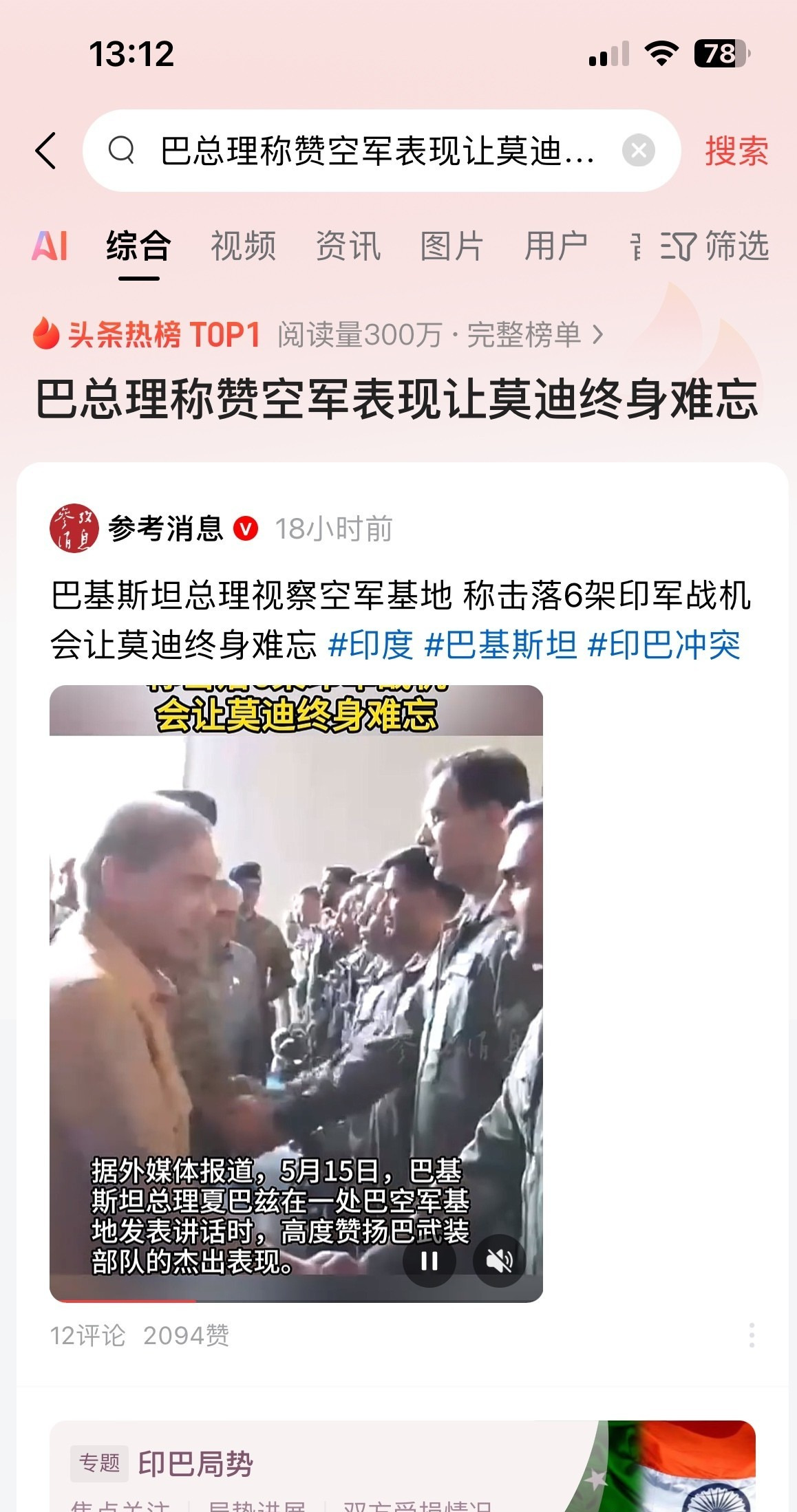Pause the playing video
This screenshot has width=797, height=1512.
pyautogui.click(x=429, y=1260)
